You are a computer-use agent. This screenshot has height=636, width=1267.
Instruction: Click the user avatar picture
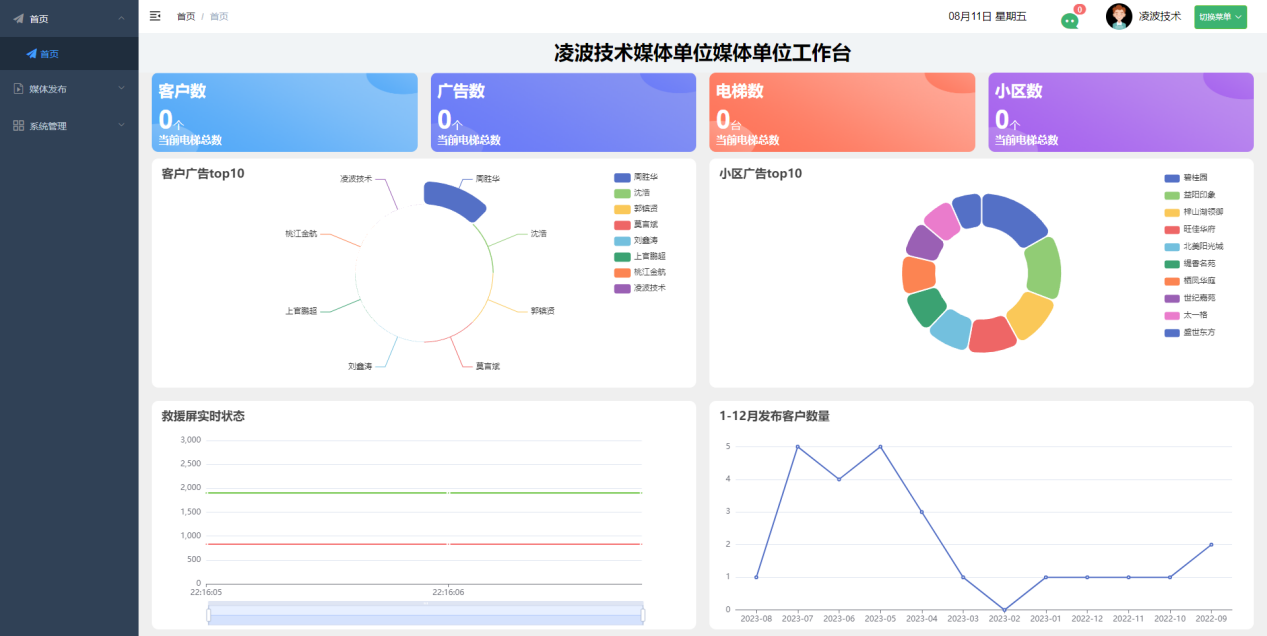click(x=1118, y=16)
